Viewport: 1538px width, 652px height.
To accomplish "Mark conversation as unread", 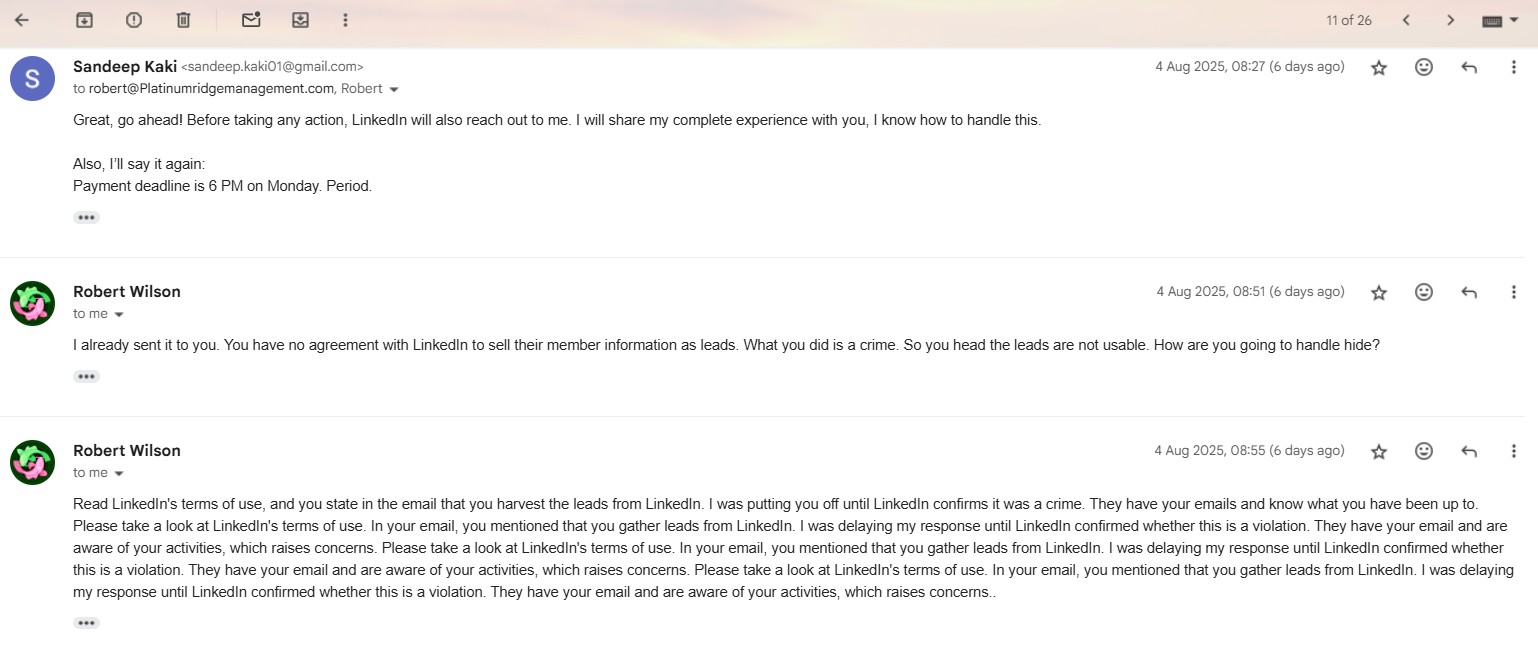I will pos(251,20).
